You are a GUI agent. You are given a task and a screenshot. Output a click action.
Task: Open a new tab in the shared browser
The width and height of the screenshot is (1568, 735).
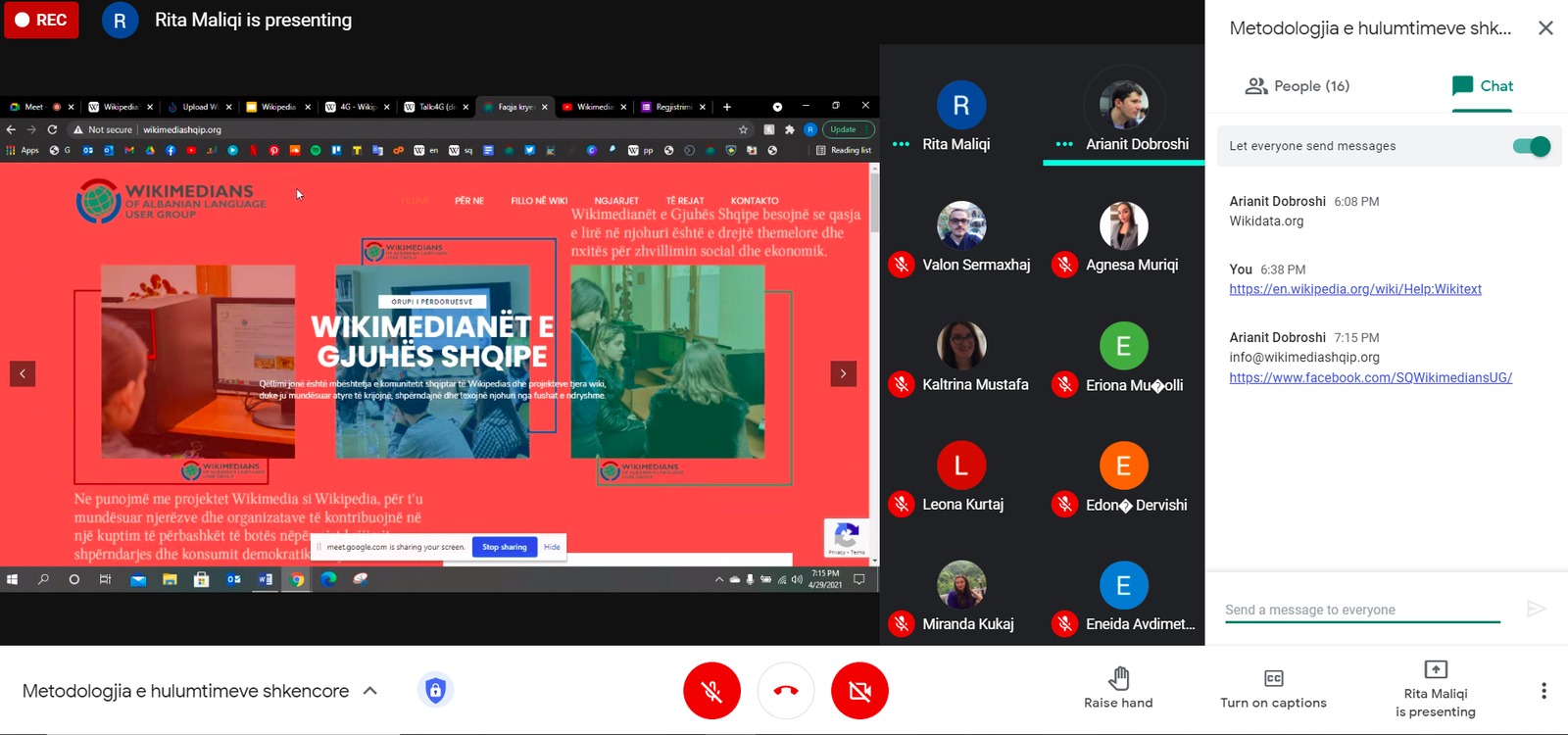[727, 107]
